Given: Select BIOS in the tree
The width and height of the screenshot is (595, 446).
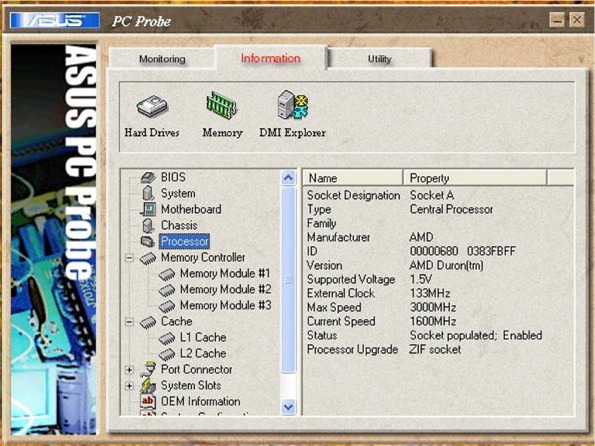Looking at the screenshot, I should [173, 177].
